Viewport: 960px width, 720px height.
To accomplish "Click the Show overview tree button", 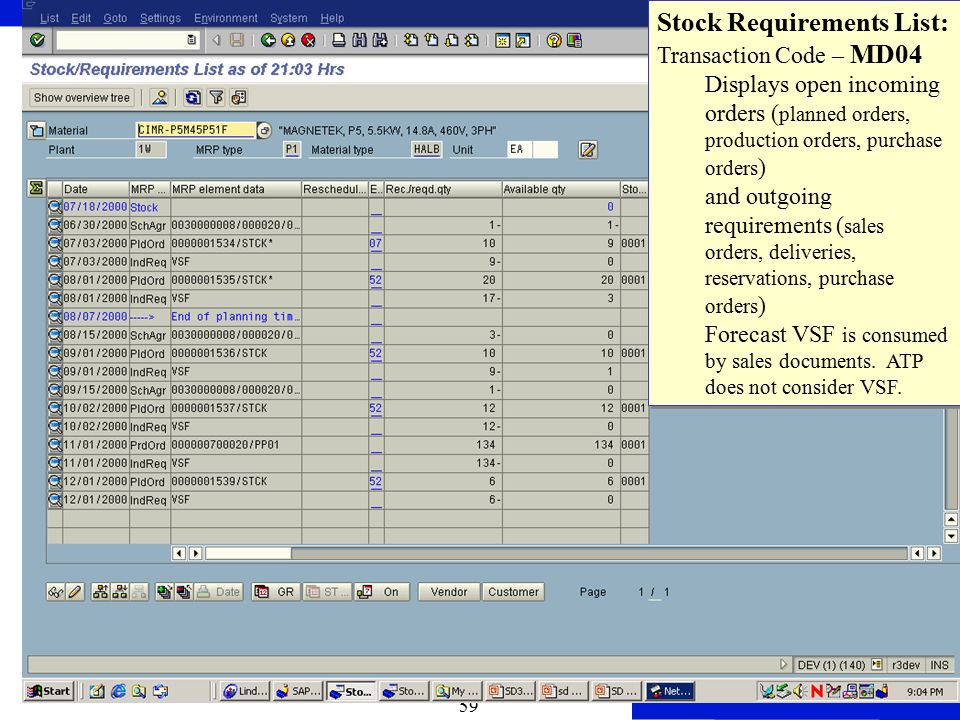I will pos(81,97).
